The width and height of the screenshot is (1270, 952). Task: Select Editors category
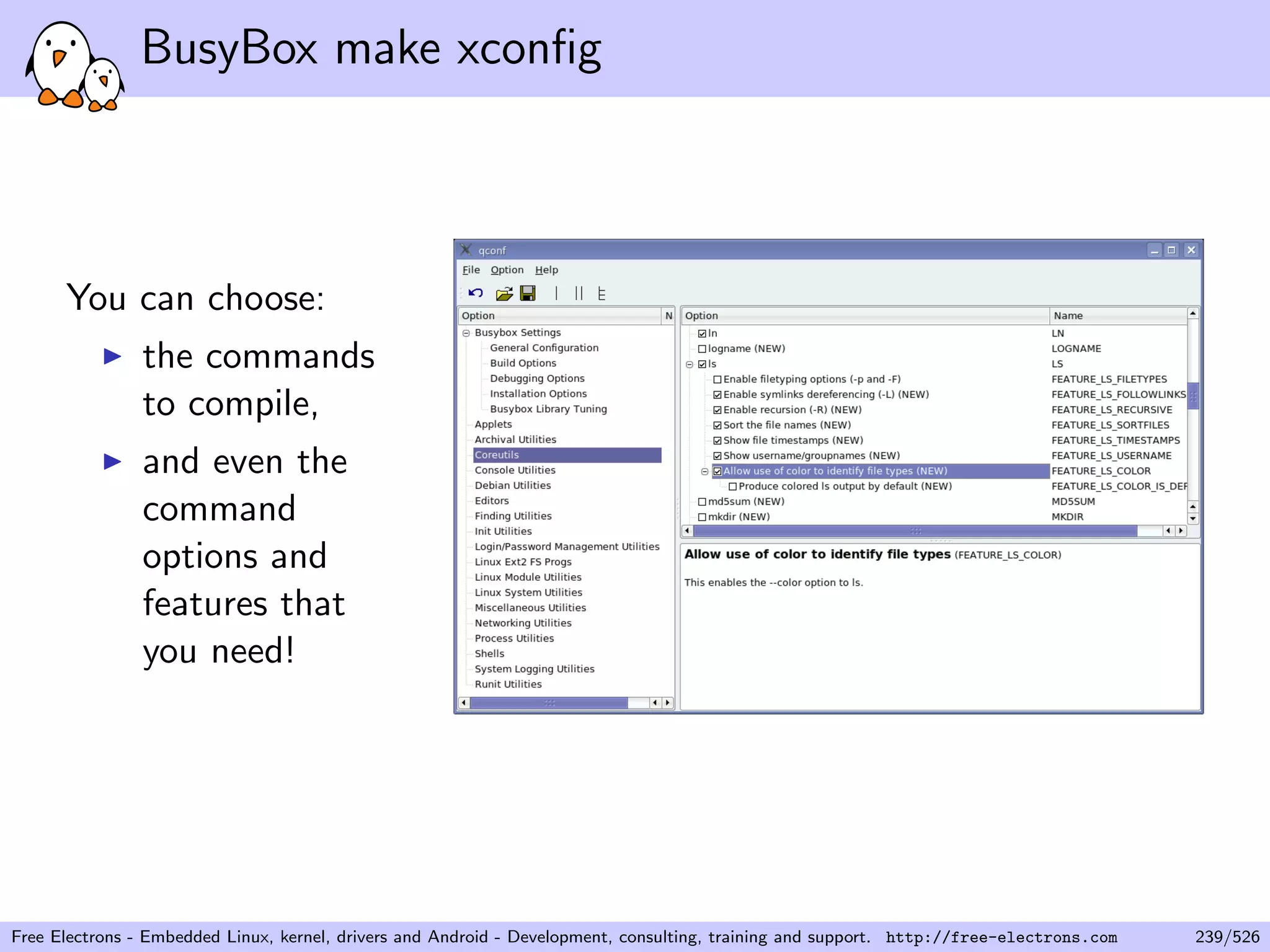tap(492, 501)
